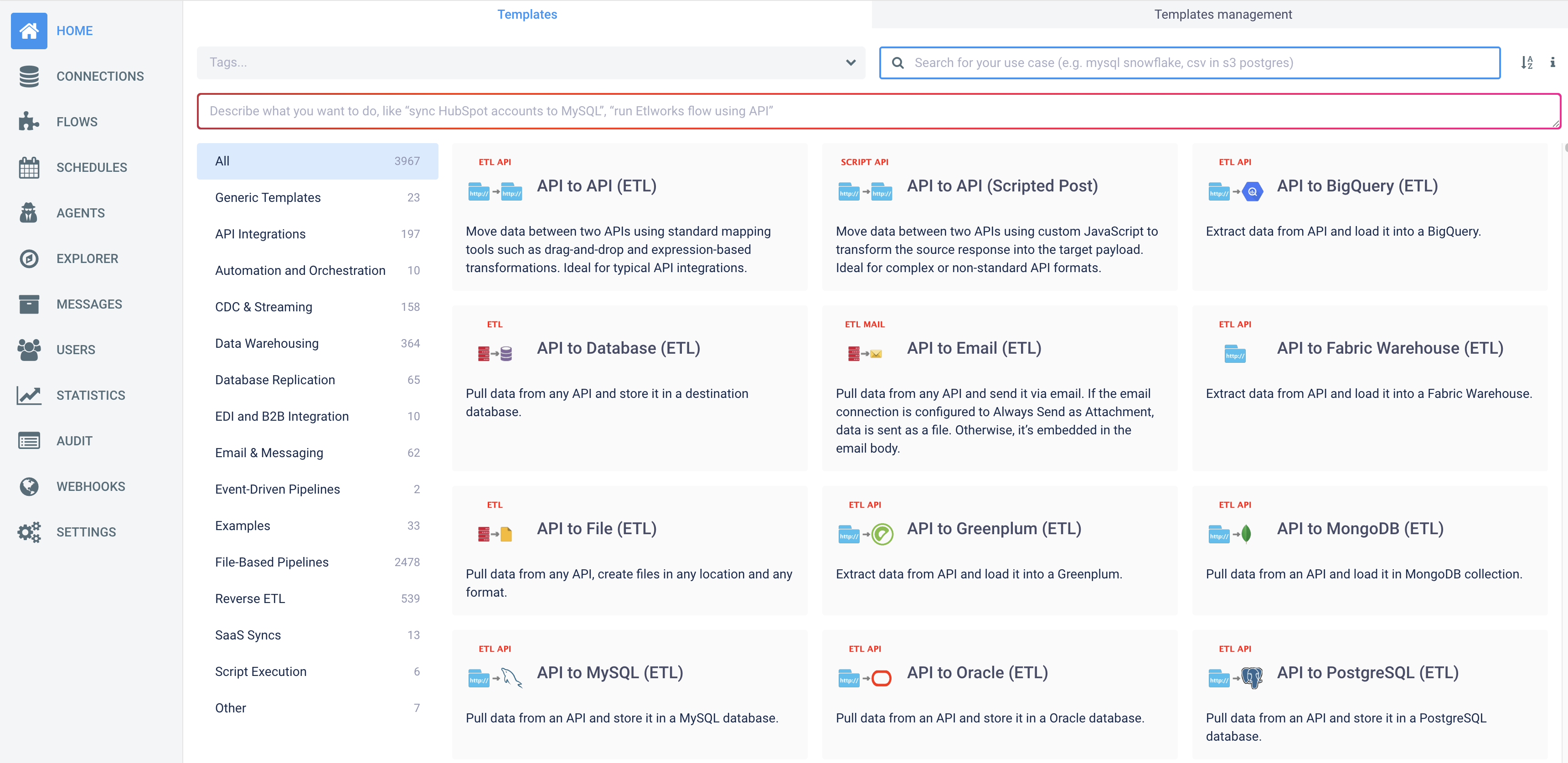This screenshot has width=1568, height=763.
Task: Click the API to MySQL flow icon
Action: (x=495, y=678)
